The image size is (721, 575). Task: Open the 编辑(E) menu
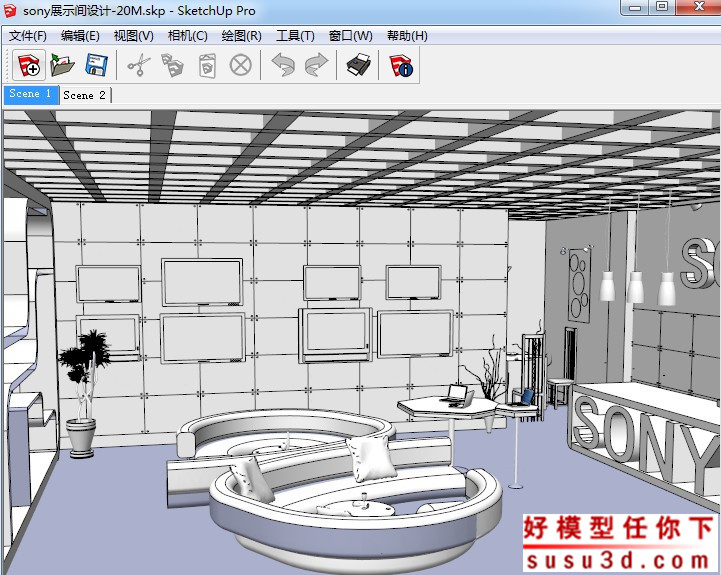(x=80, y=36)
